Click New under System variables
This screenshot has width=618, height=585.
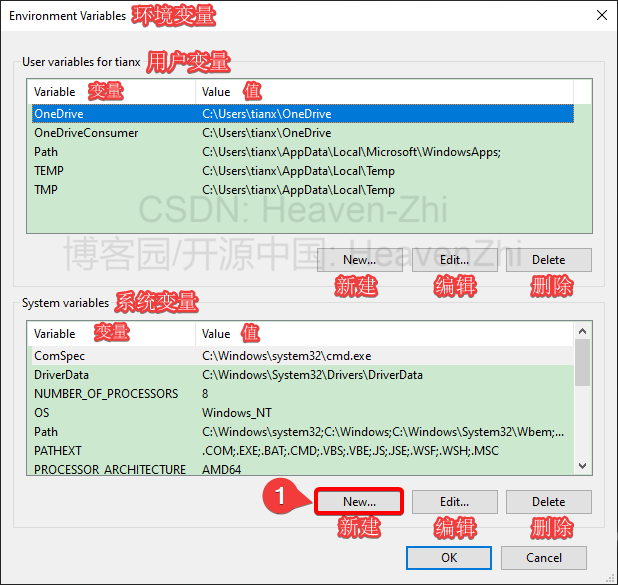pyautogui.click(x=359, y=501)
